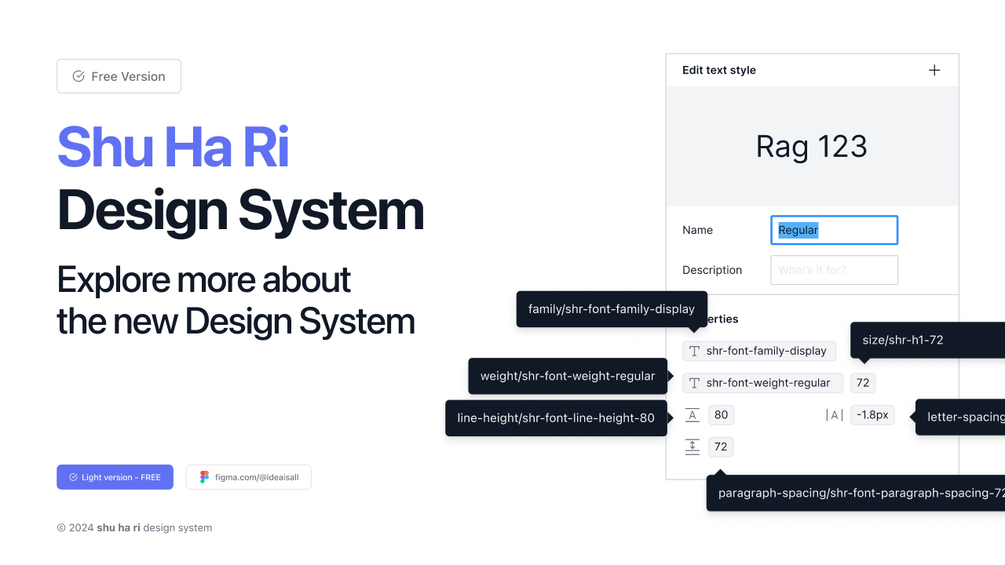The height and width of the screenshot is (565, 1005).
Task: Click the Free Version button
Action: 119,76
